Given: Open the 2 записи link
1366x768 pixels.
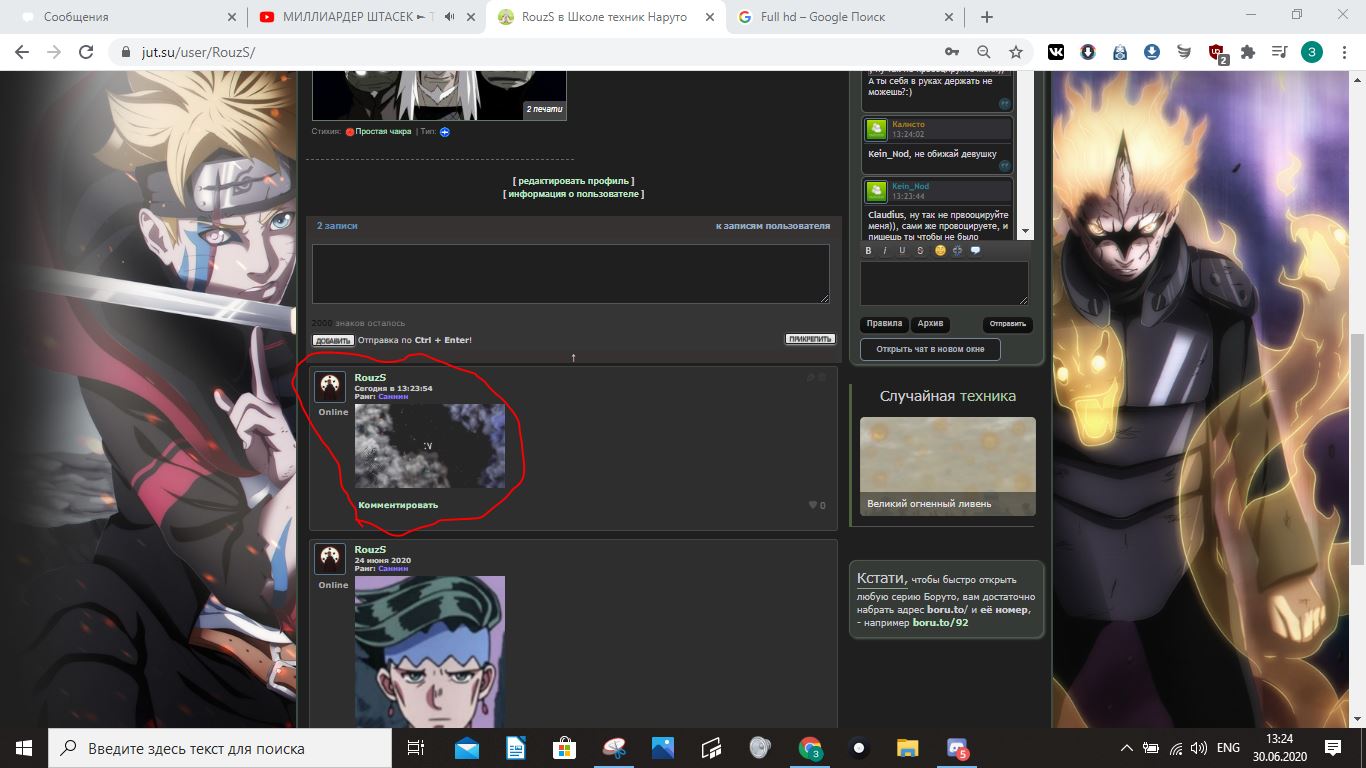Looking at the screenshot, I should pyautogui.click(x=337, y=226).
